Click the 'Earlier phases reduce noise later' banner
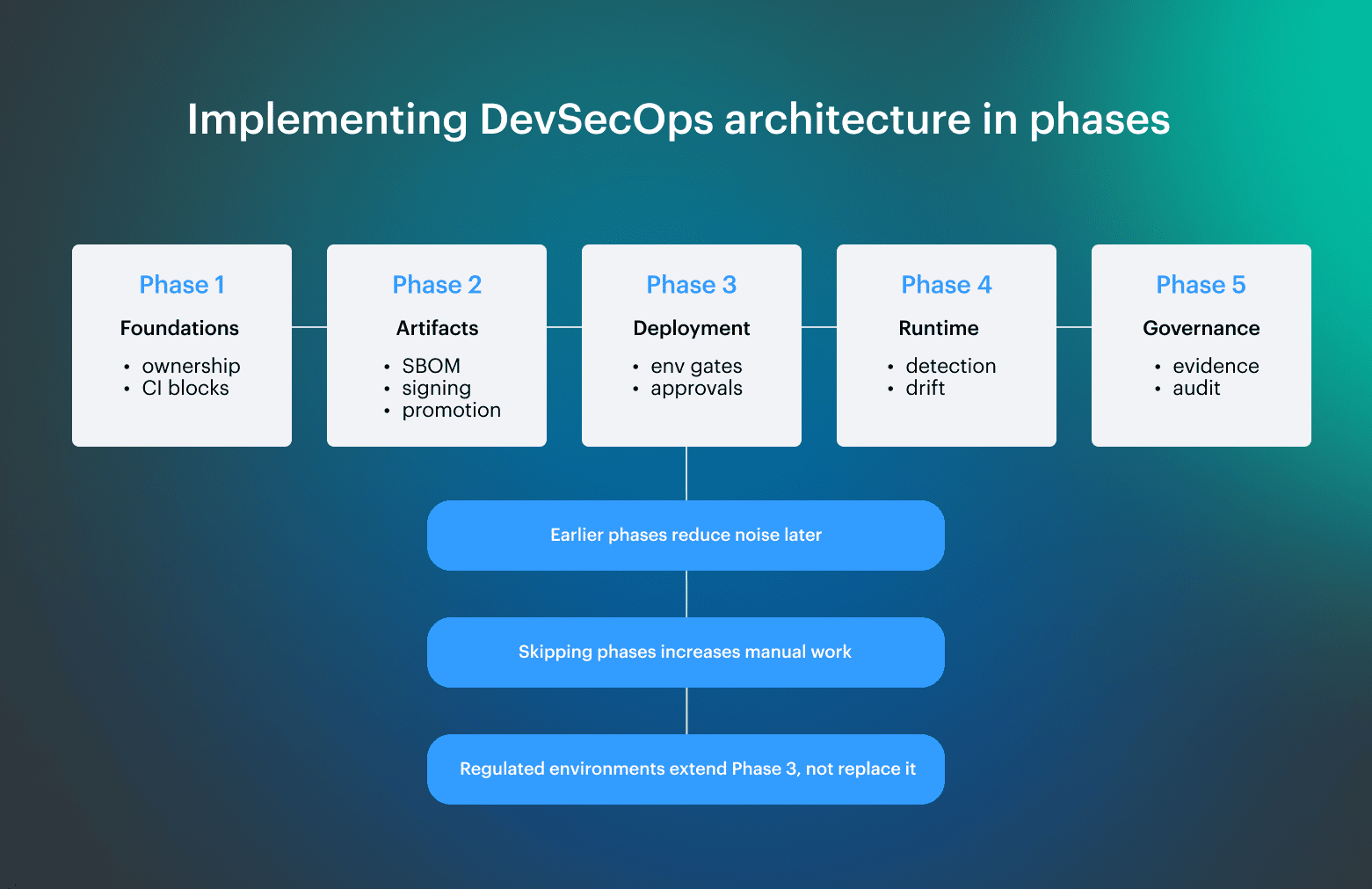This screenshot has width=1372, height=889. pyautogui.click(x=686, y=535)
